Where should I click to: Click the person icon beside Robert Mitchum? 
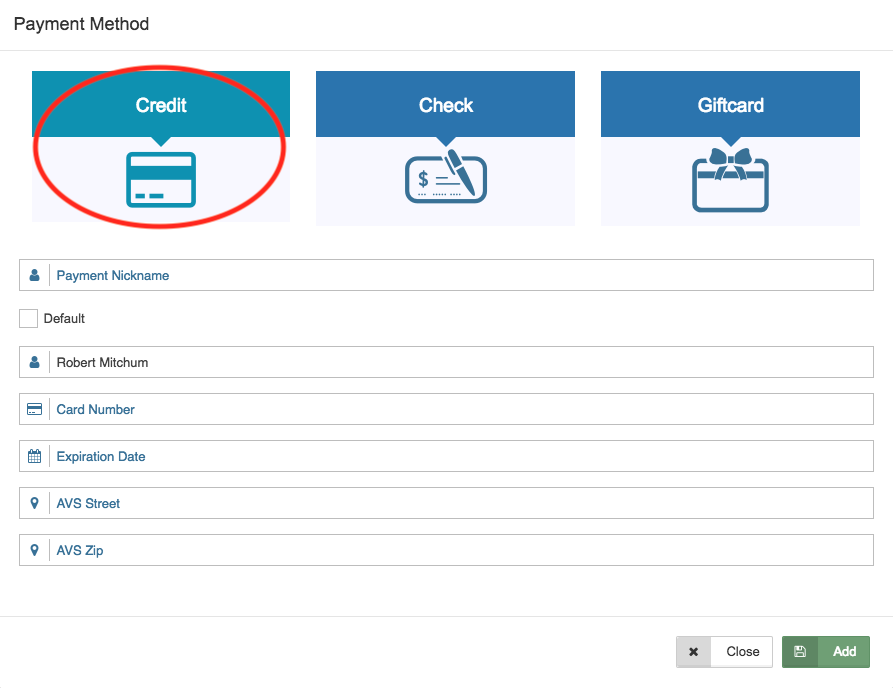(35, 362)
